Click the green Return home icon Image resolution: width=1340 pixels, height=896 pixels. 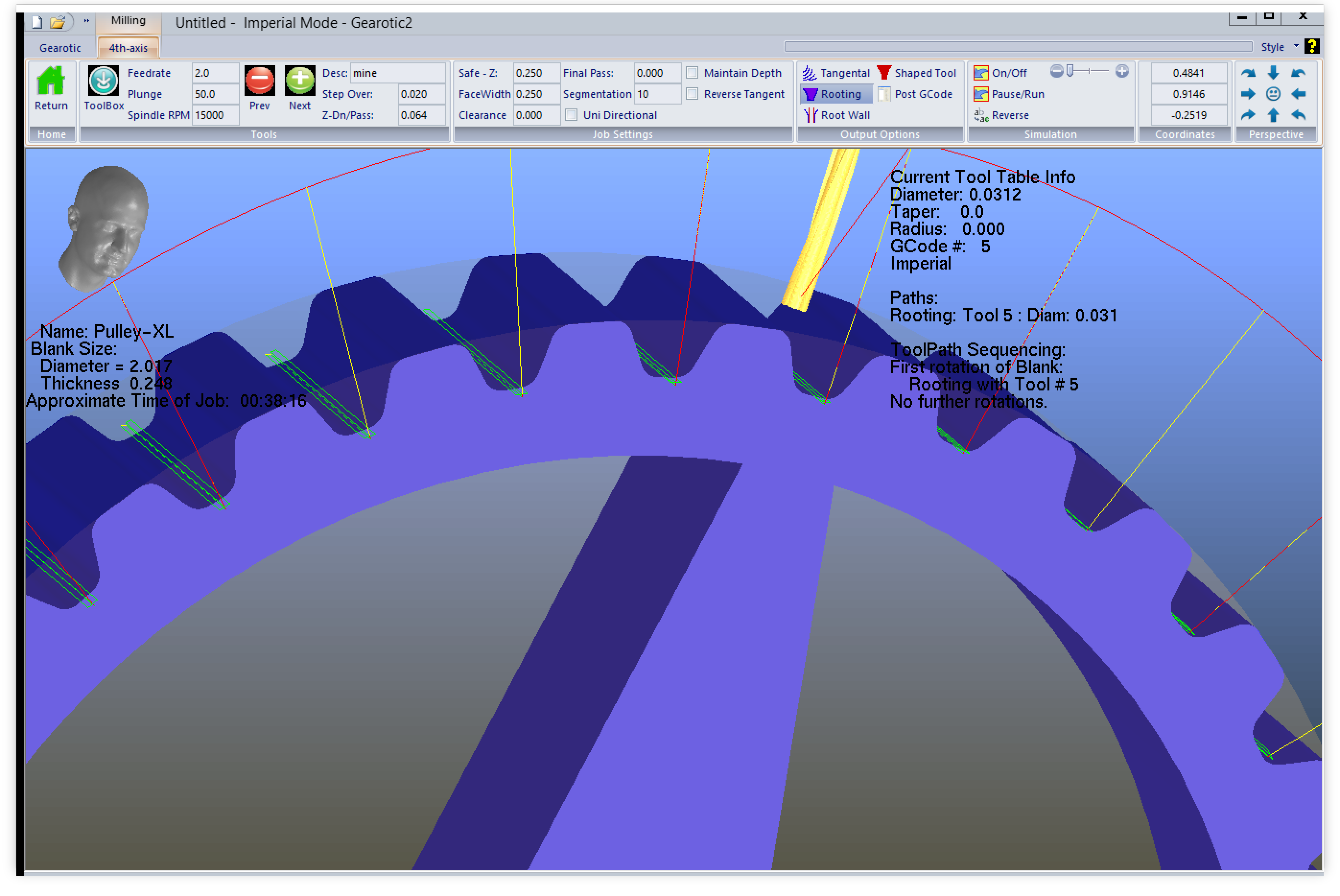coord(51,81)
